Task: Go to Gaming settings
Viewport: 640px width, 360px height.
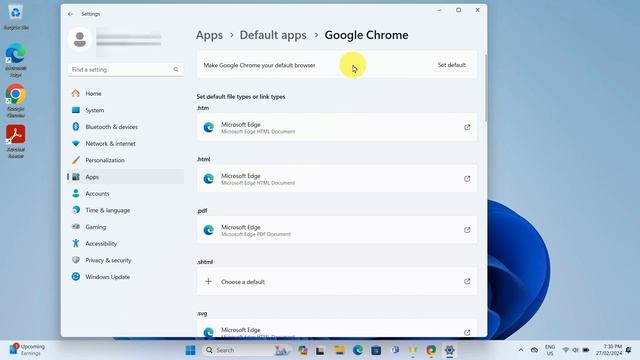Action: 126,227
